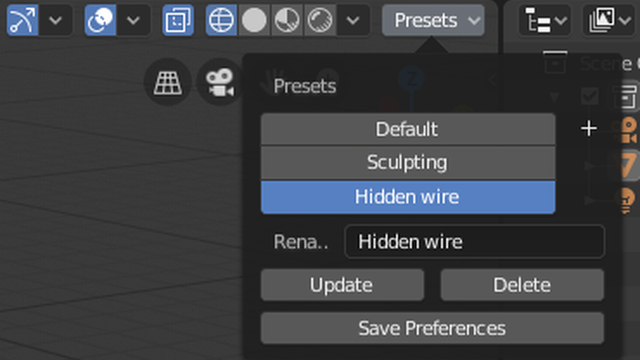The width and height of the screenshot is (640, 360).
Task: Switch to rendered viewport shading
Action: [320, 20]
